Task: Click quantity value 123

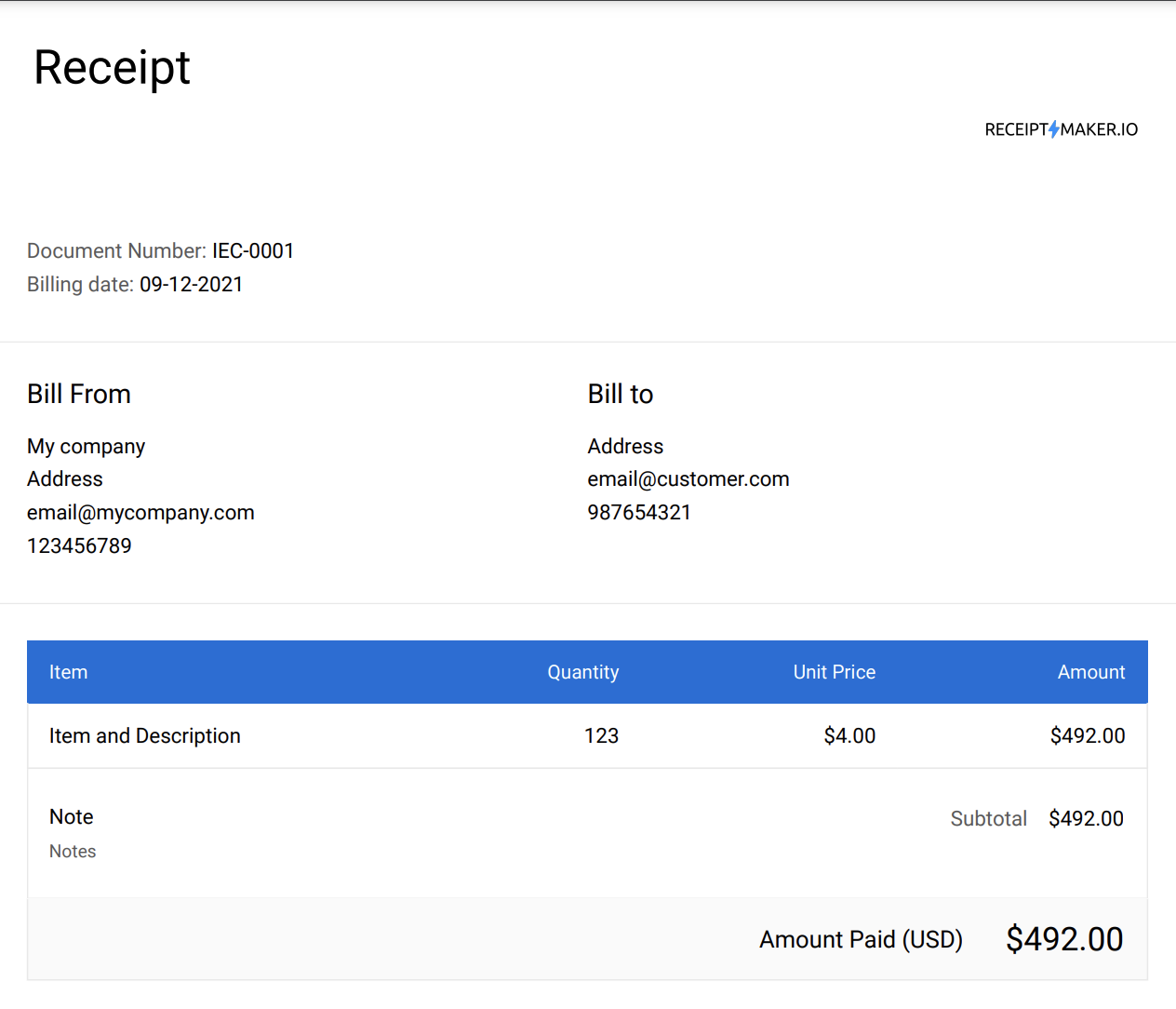Action: click(601, 736)
